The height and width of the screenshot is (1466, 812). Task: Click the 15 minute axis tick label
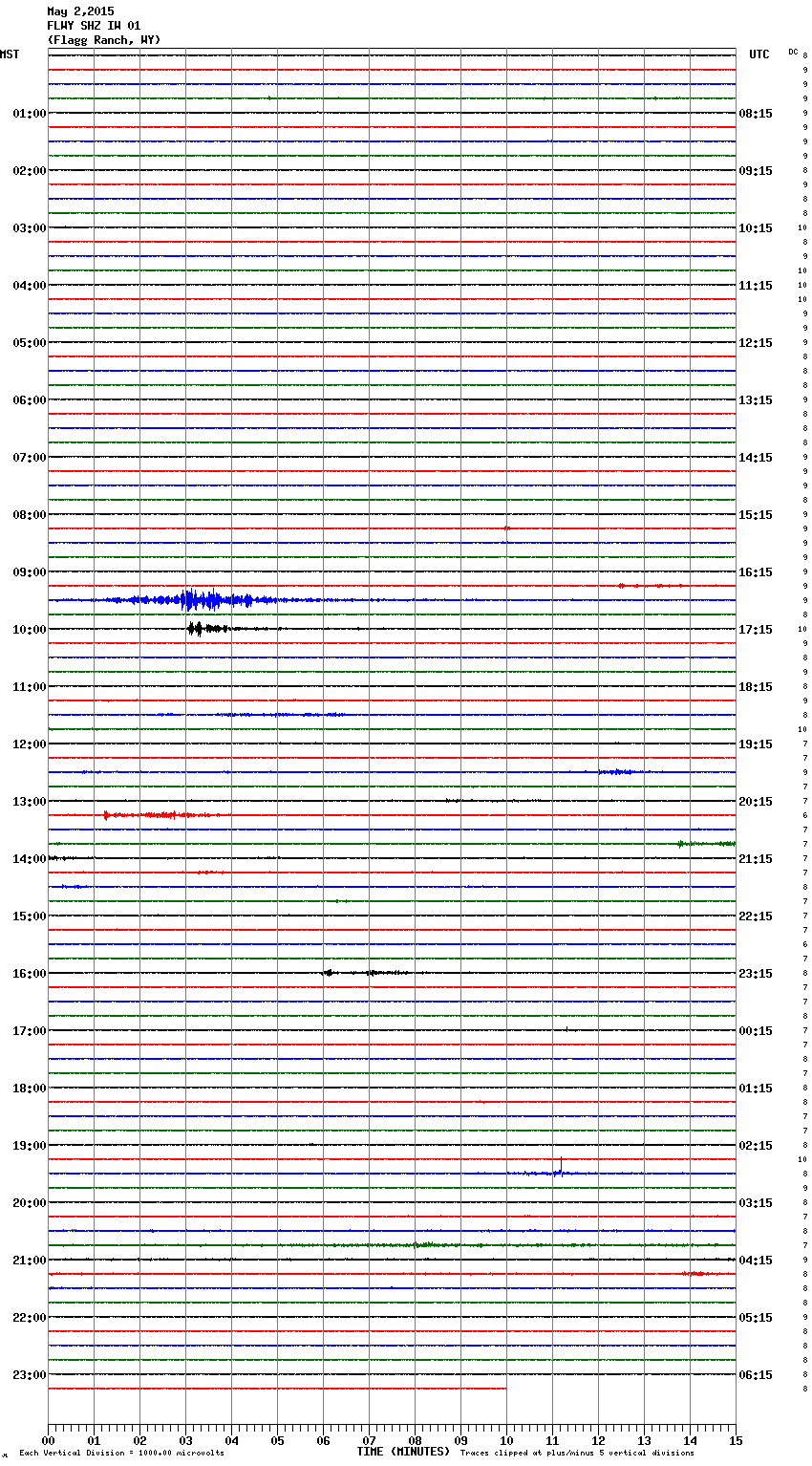click(x=736, y=1440)
